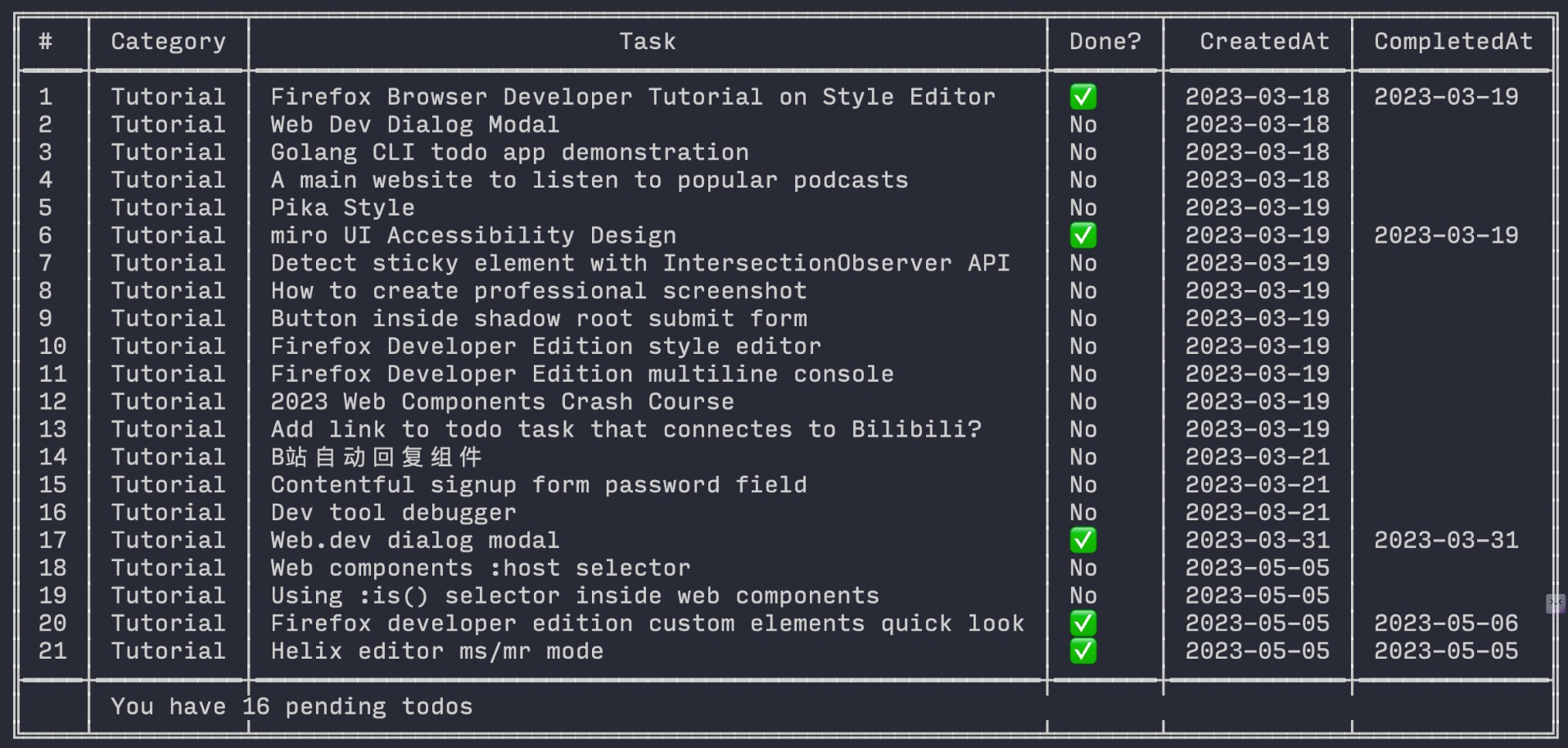
Task: Click "Tutorial" category for Helix editor row
Action: pos(169,651)
